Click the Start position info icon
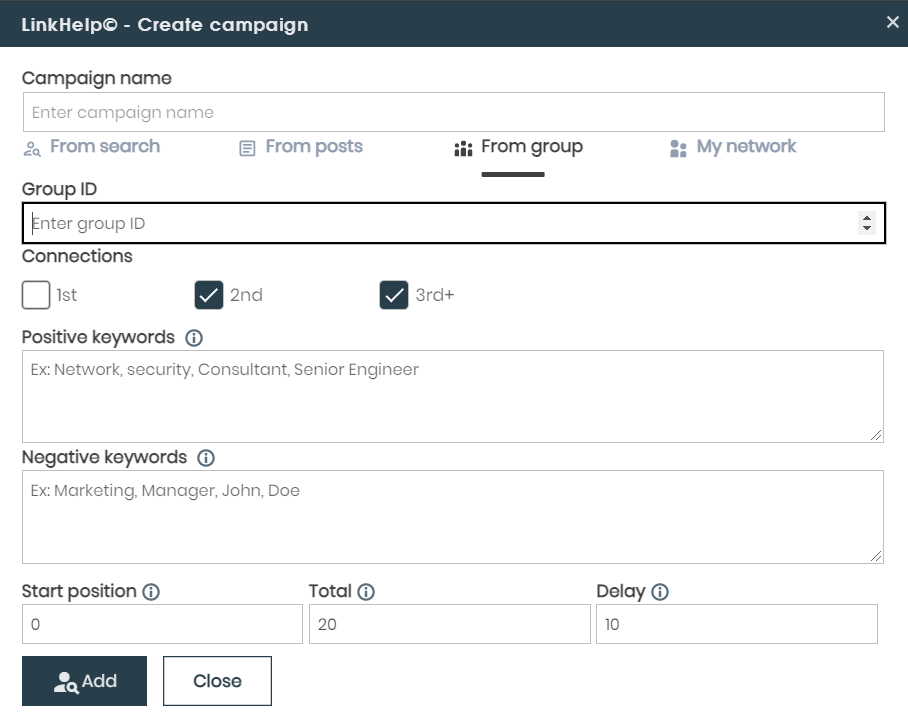 151,592
